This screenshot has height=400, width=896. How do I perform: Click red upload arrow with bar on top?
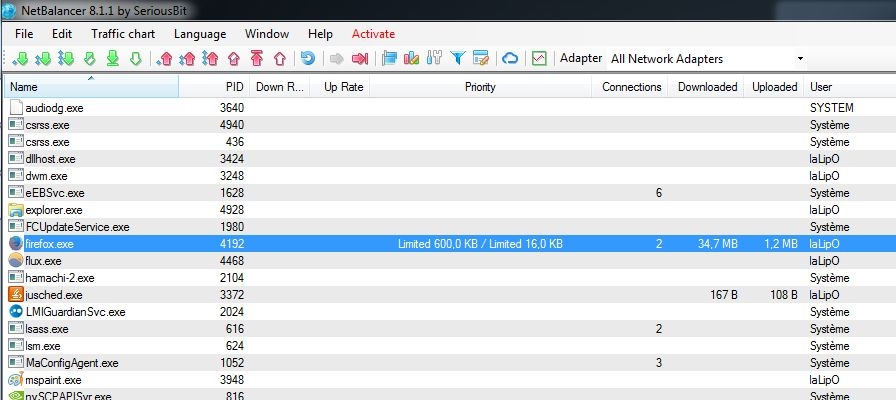(257, 58)
